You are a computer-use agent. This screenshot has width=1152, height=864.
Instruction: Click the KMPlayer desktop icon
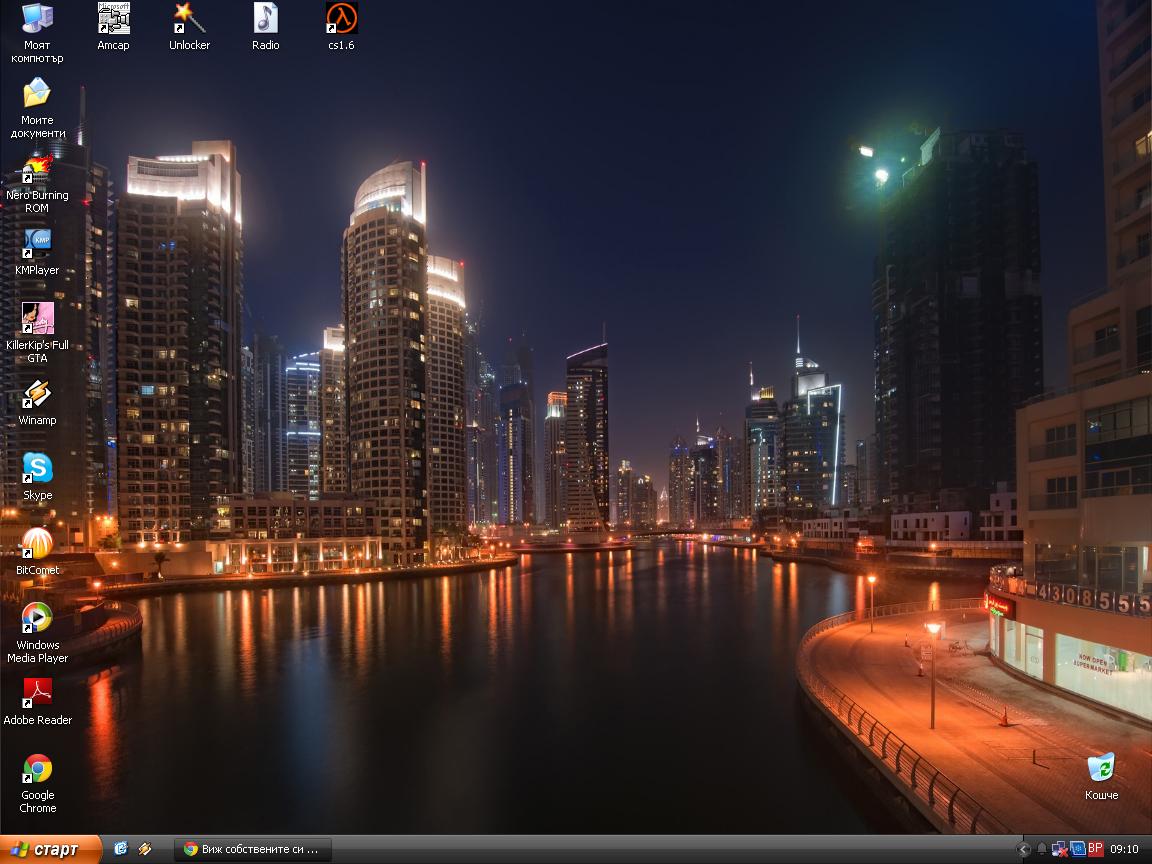[x=37, y=244]
